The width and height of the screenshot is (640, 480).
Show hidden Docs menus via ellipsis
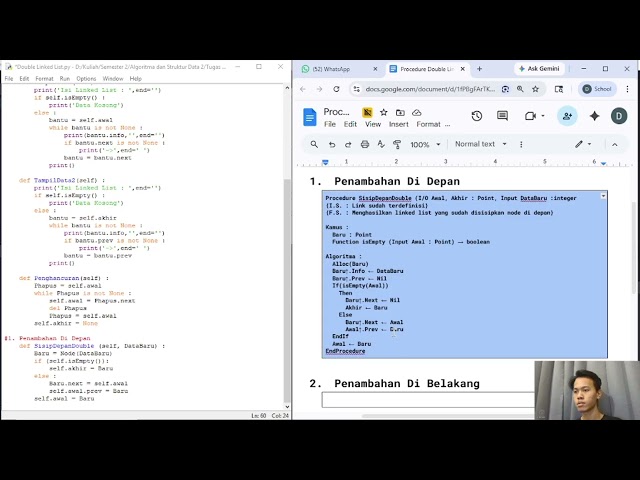pyautogui.click(x=448, y=125)
